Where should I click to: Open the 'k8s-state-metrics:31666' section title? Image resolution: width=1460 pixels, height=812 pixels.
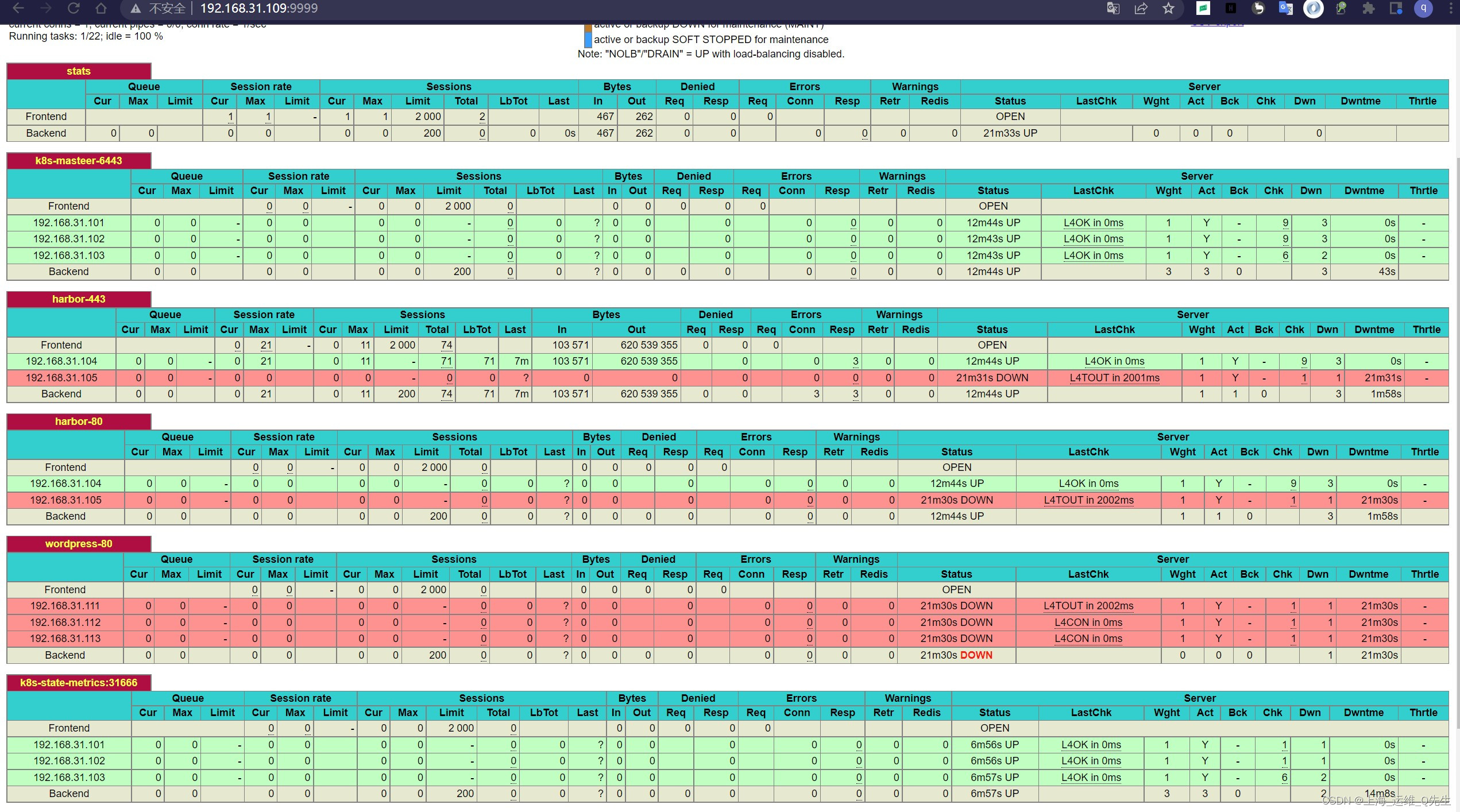coord(79,683)
